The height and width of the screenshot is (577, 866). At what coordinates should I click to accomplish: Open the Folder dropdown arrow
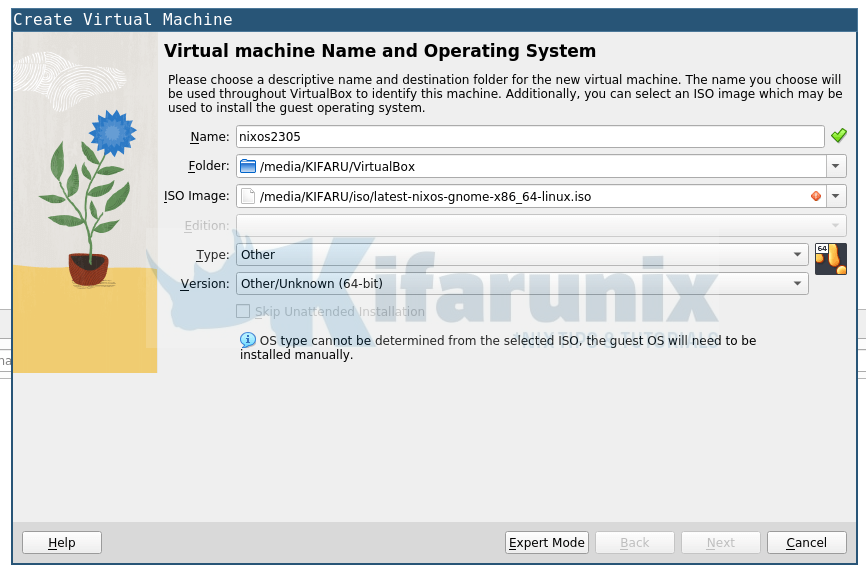click(x=836, y=166)
